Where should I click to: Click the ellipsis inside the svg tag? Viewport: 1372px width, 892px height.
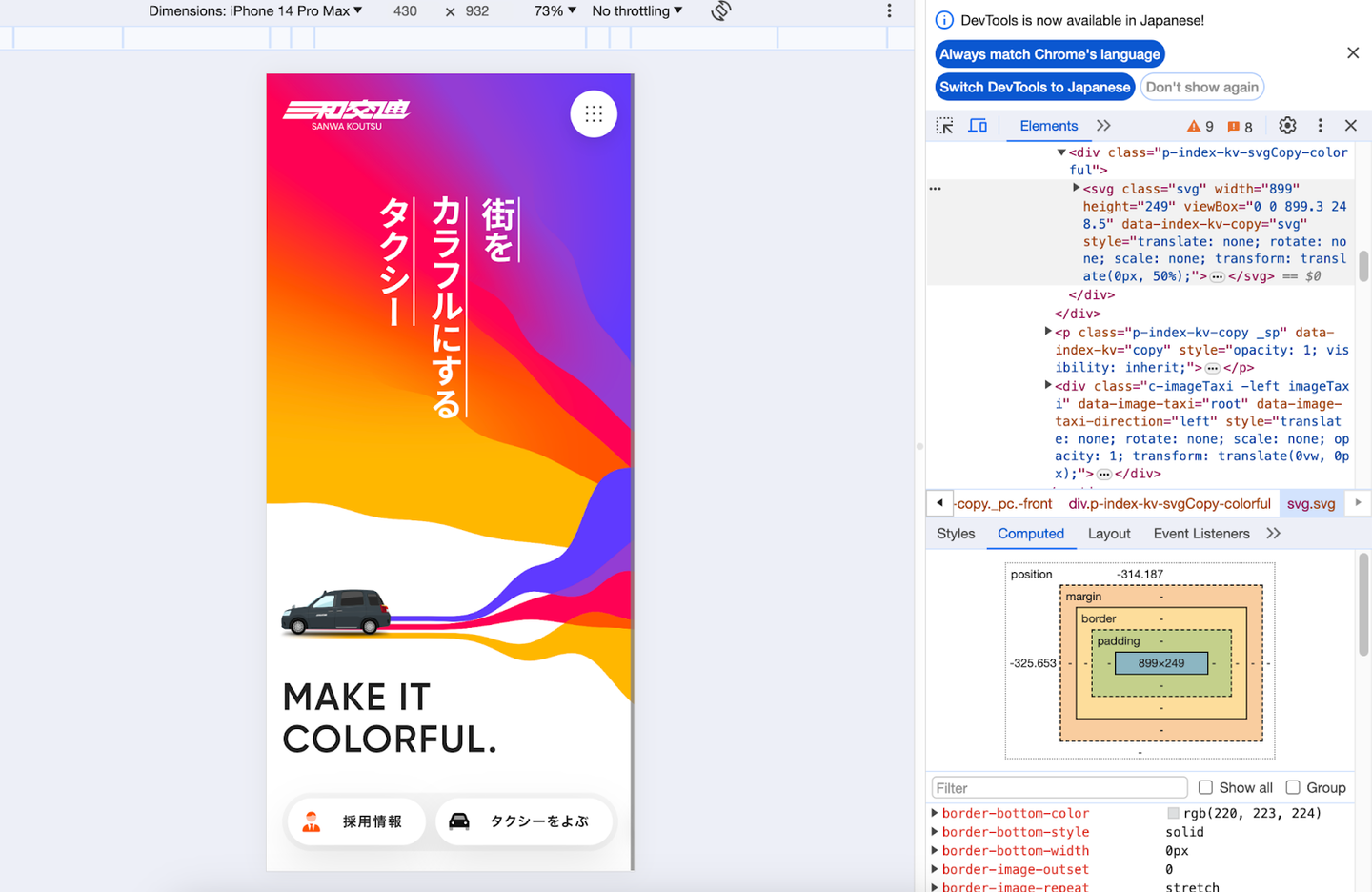point(1217,277)
